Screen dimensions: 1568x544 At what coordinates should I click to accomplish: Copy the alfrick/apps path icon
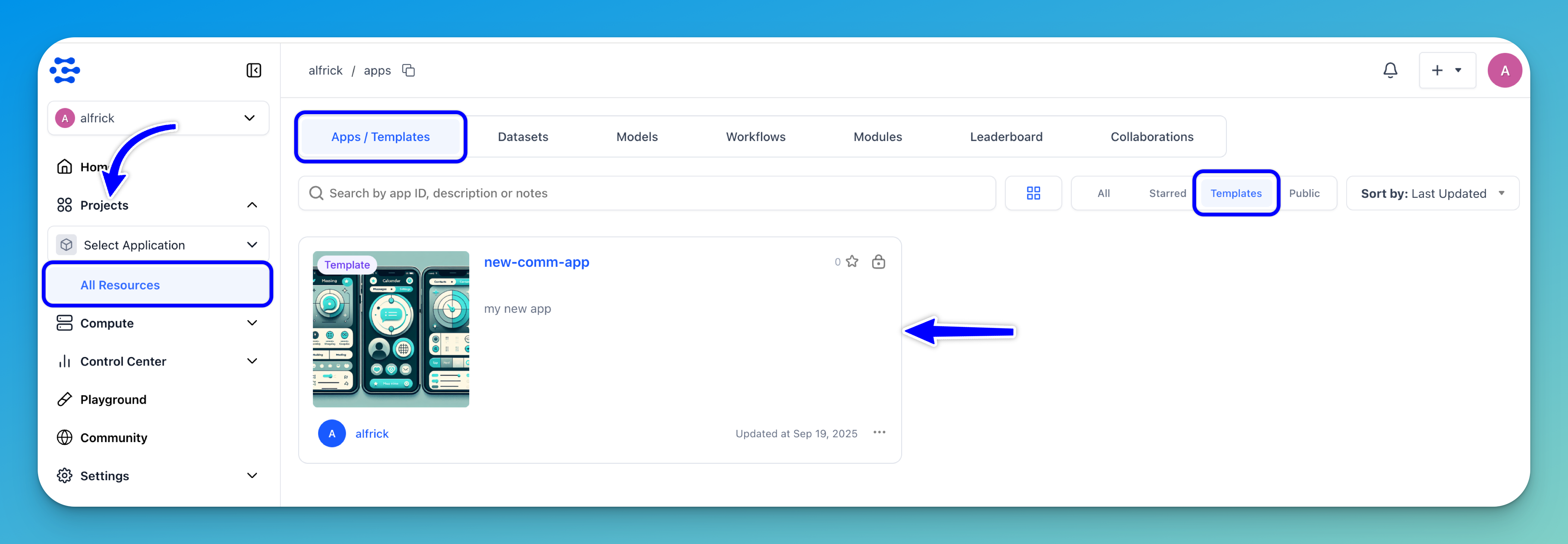(x=408, y=71)
